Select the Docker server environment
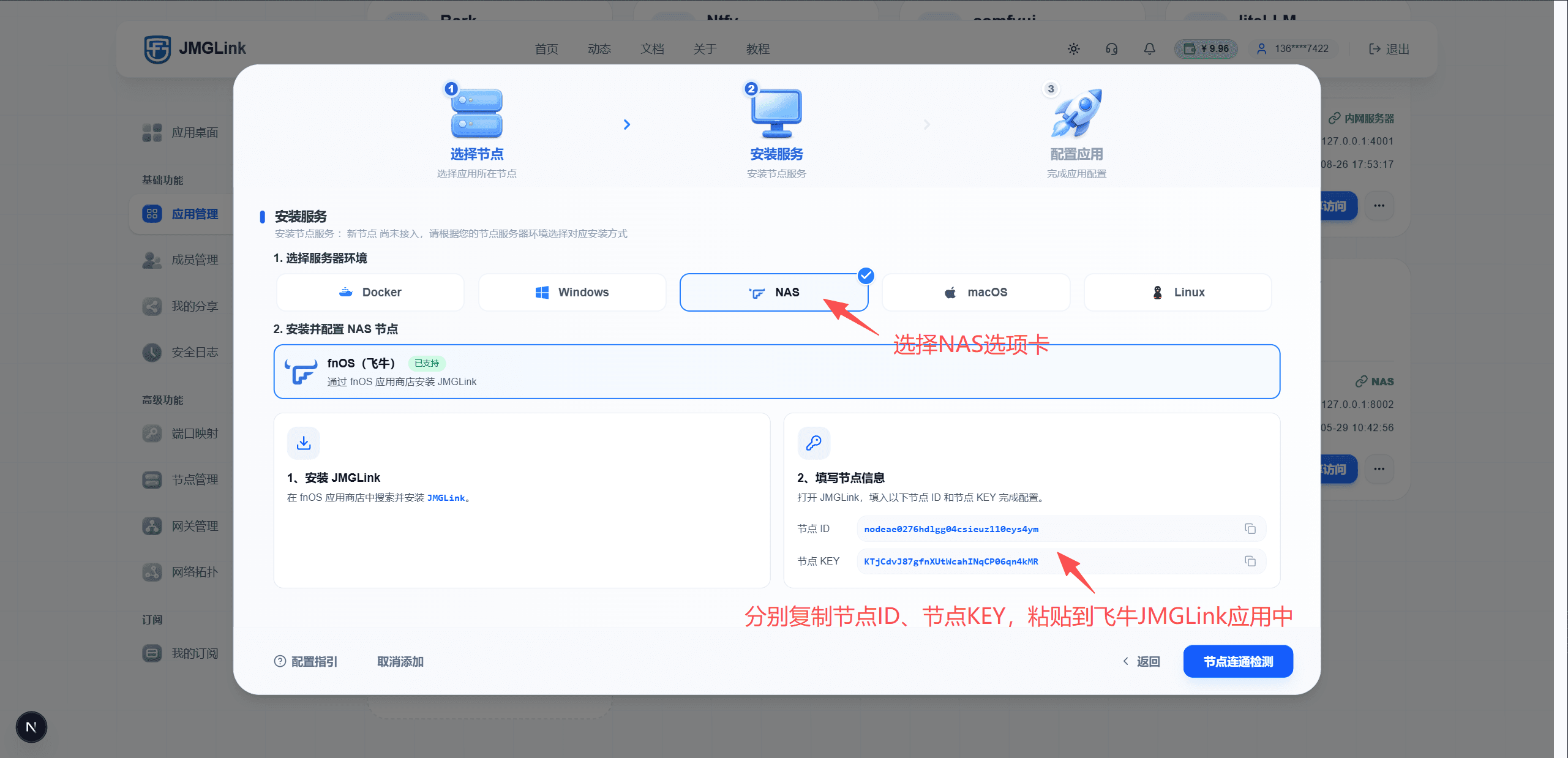 click(x=370, y=293)
